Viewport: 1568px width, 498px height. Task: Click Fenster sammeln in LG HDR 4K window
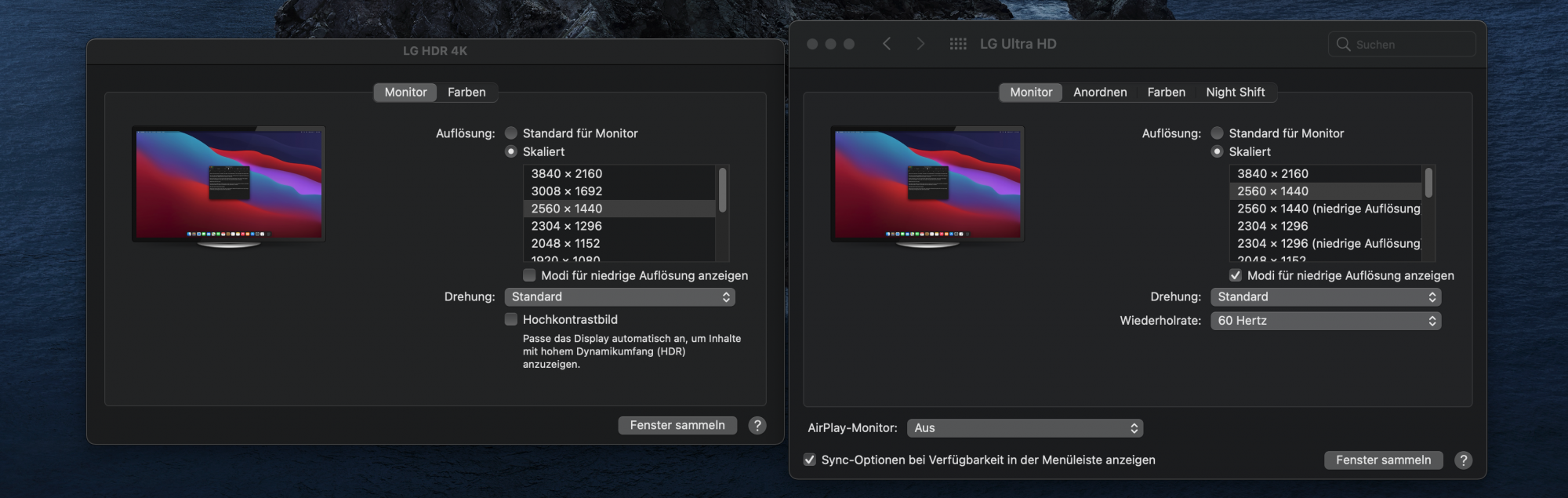coord(677,425)
